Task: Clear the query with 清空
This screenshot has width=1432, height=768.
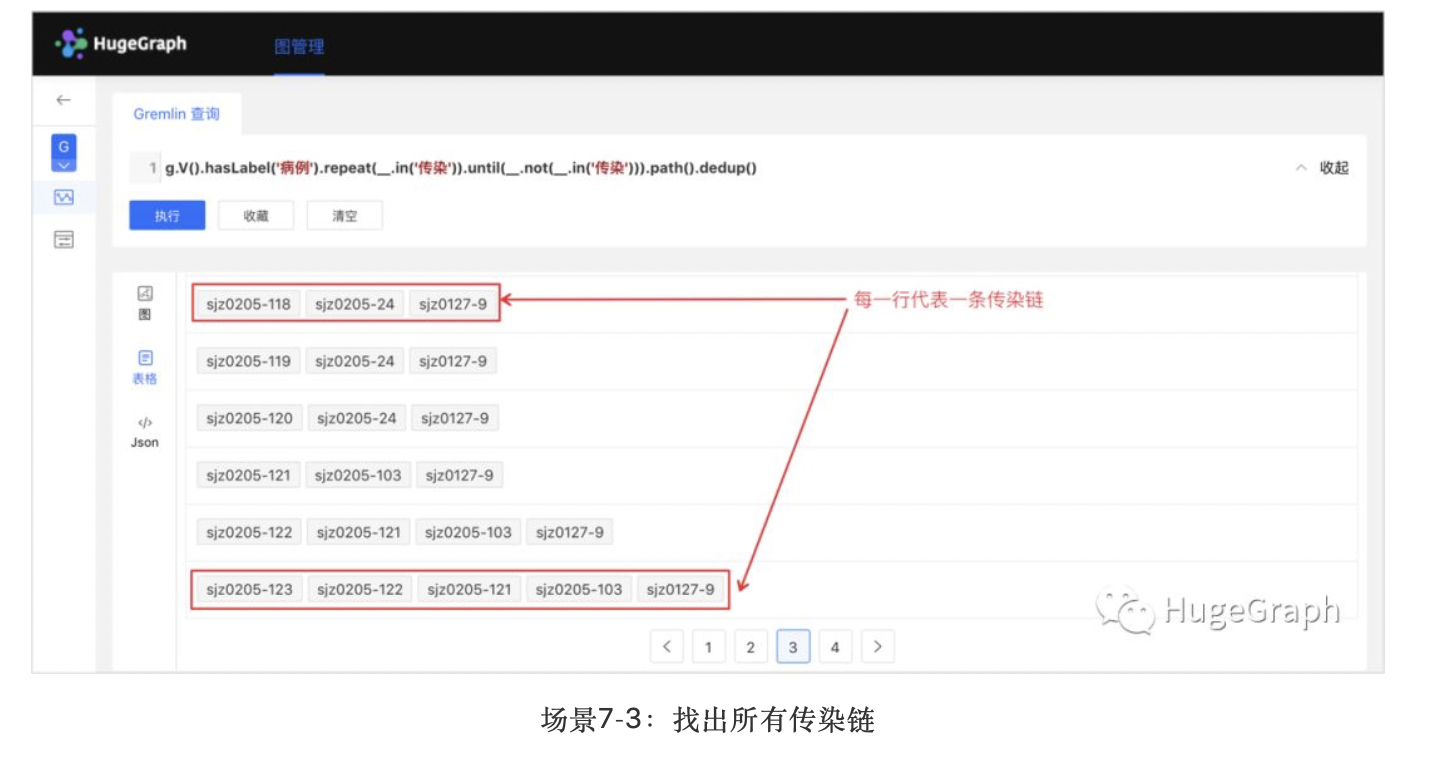Action: tap(344, 216)
